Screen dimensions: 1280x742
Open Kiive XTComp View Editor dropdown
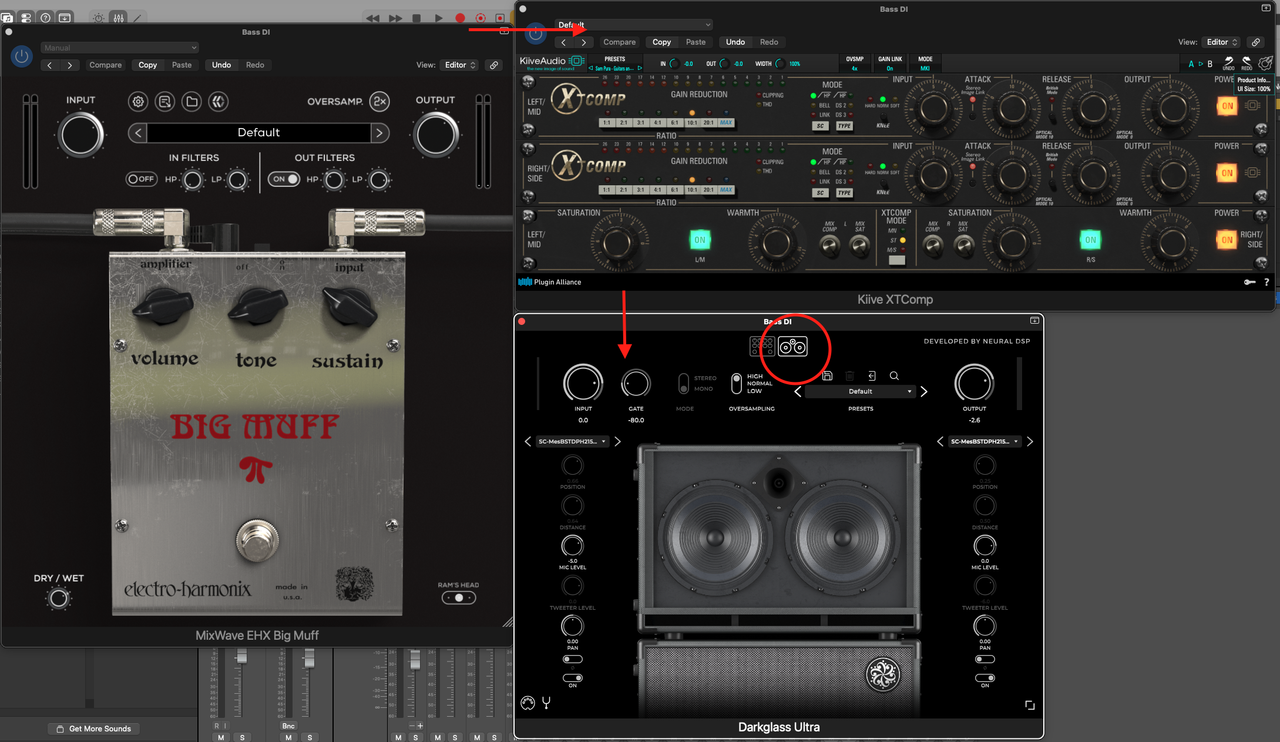click(1221, 42)
